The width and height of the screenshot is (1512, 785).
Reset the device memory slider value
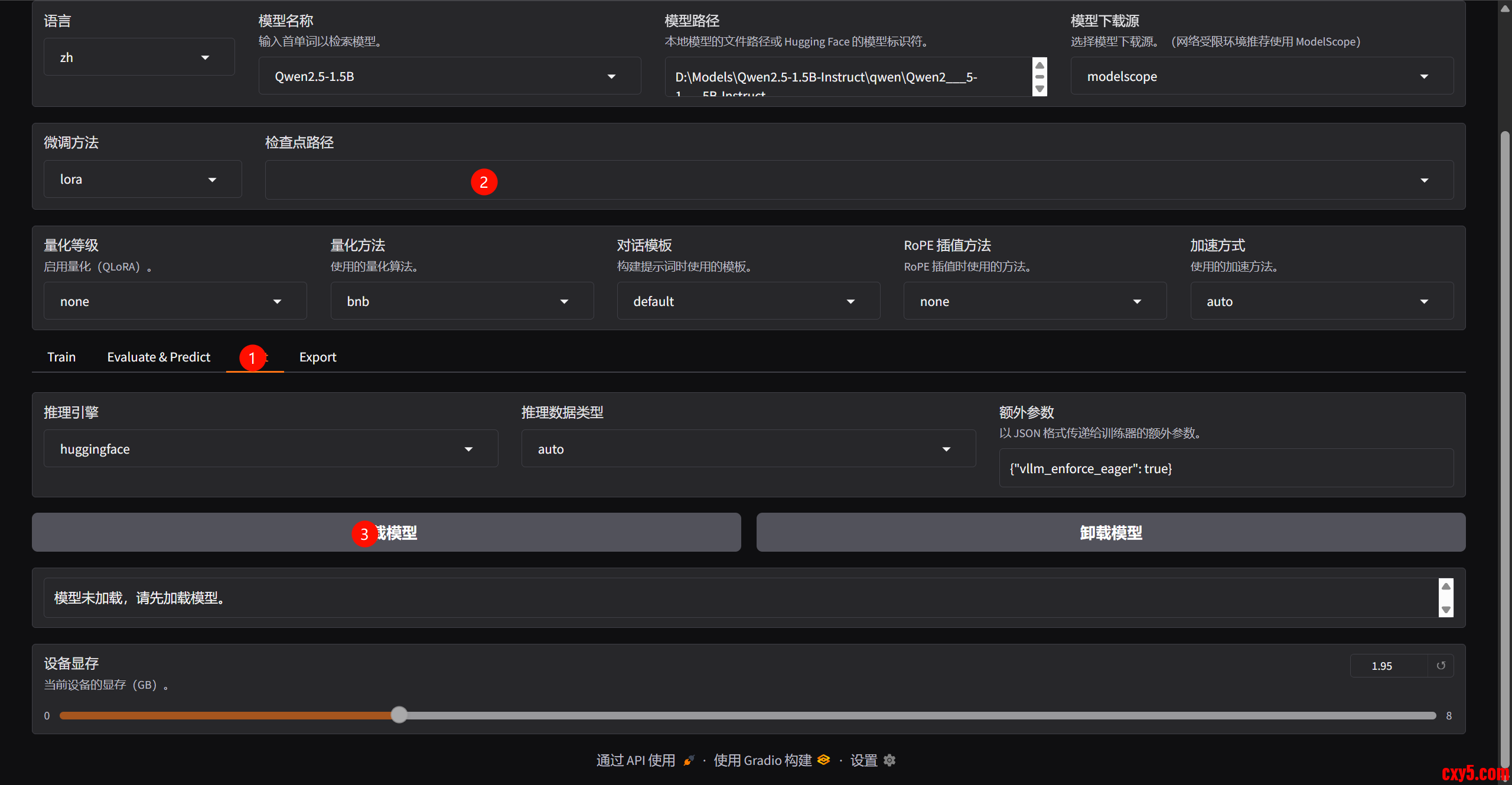[1441, 666]
